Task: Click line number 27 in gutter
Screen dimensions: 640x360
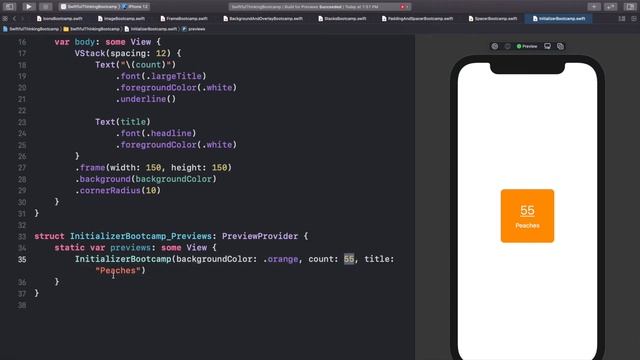Action: (x=22, y=168)
